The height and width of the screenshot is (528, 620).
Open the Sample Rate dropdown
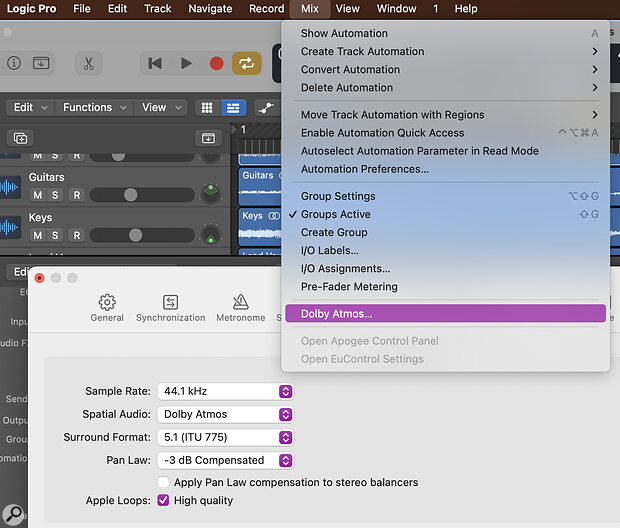[x=225, y=391]
